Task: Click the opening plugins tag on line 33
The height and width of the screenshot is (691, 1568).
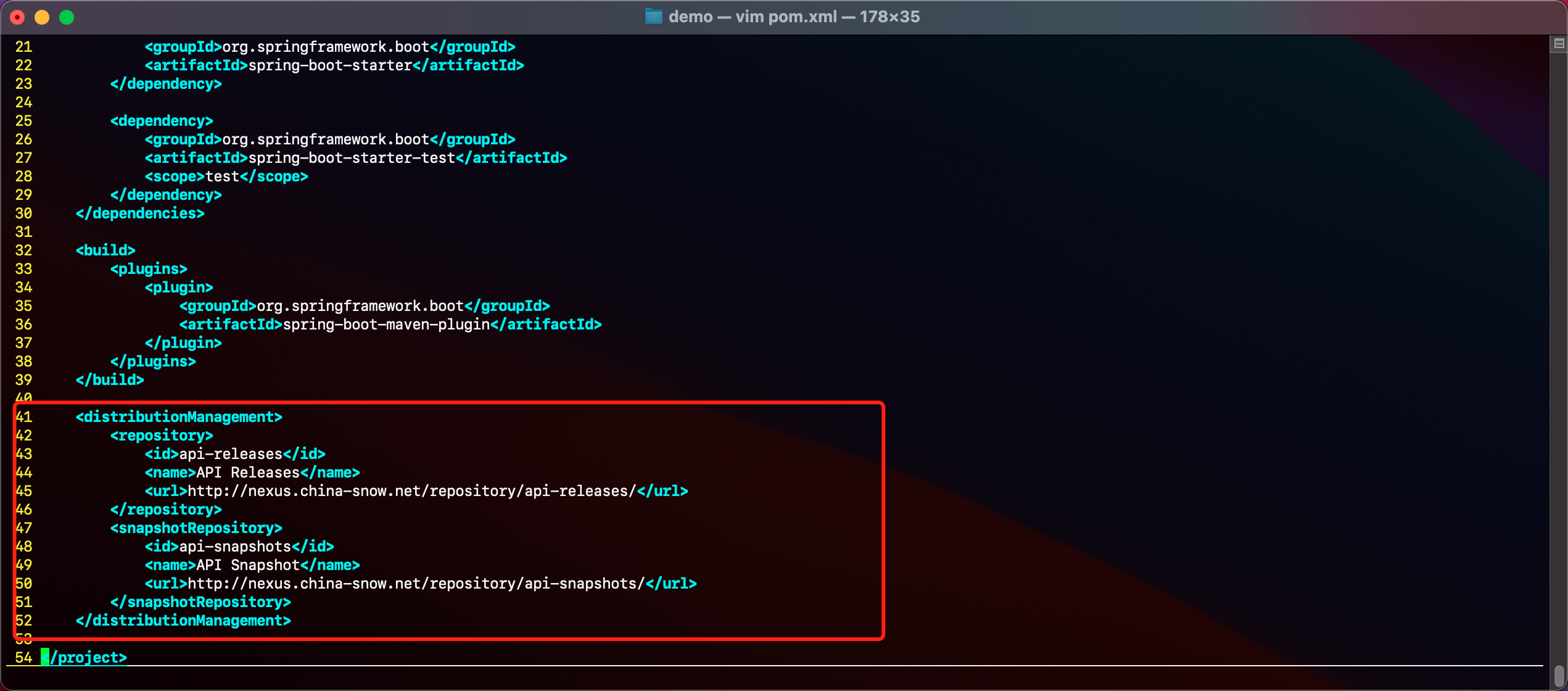Action: click(149, 269)
